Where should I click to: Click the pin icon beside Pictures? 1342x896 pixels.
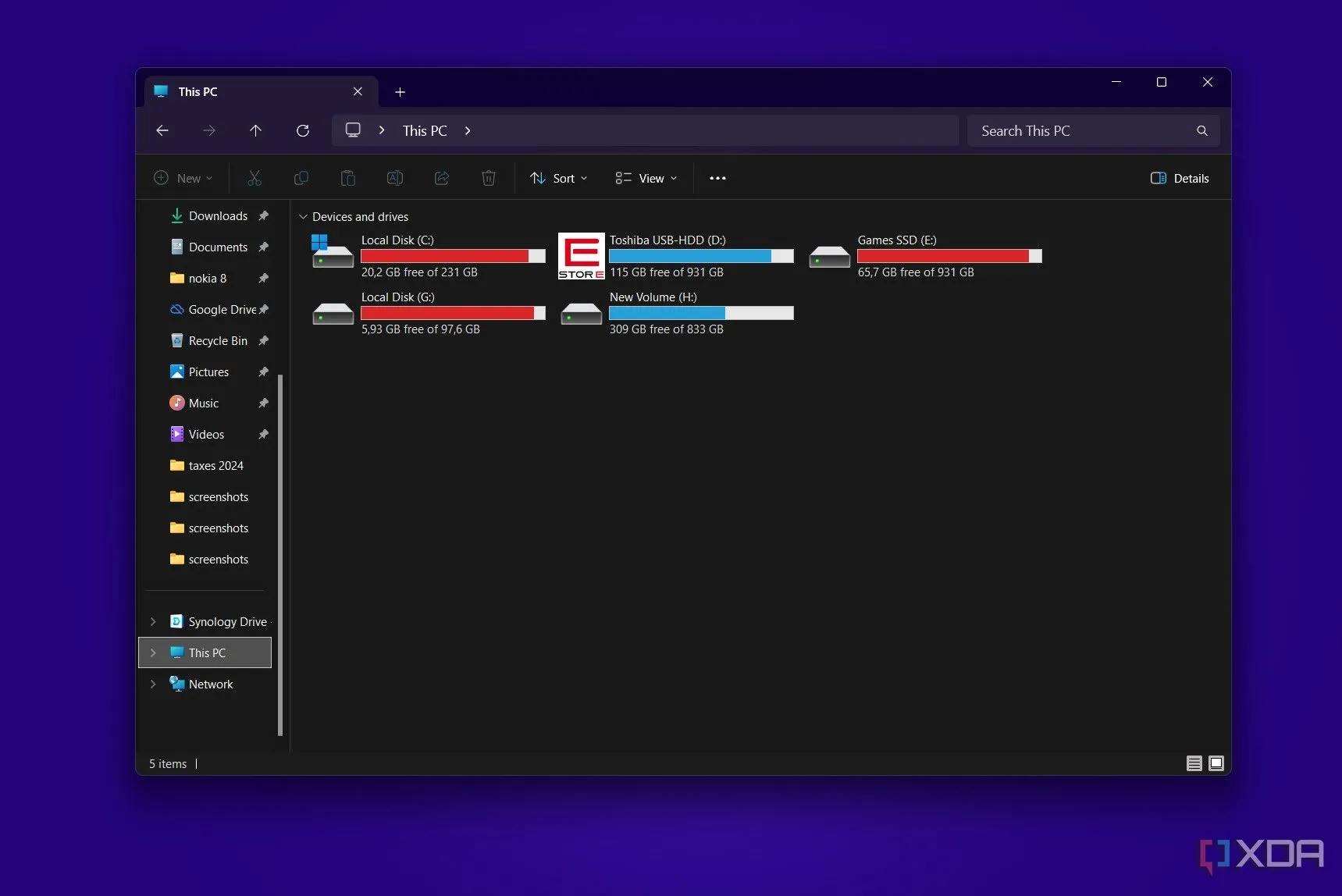click(x=264, y=372)
